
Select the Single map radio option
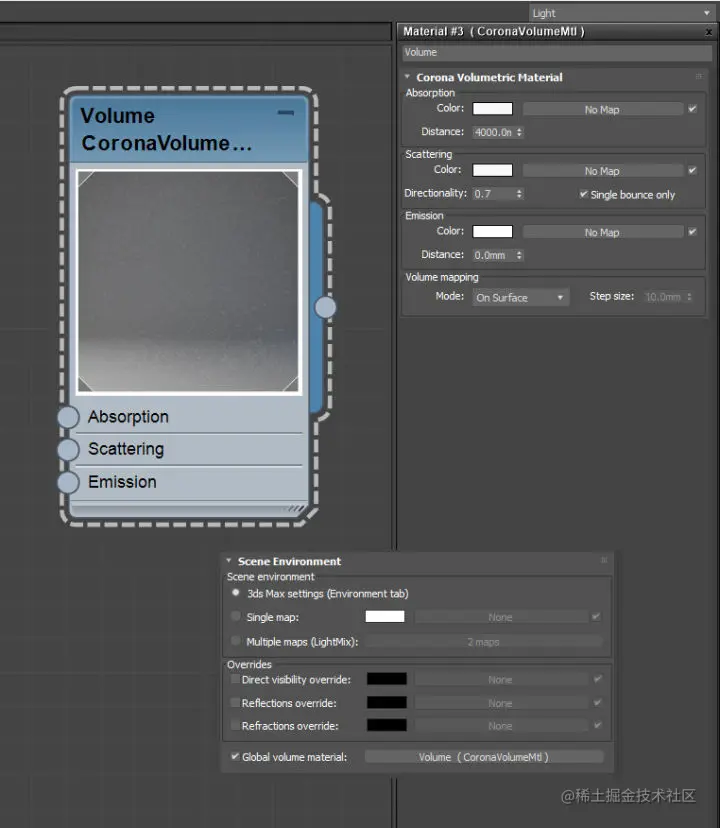236,616
